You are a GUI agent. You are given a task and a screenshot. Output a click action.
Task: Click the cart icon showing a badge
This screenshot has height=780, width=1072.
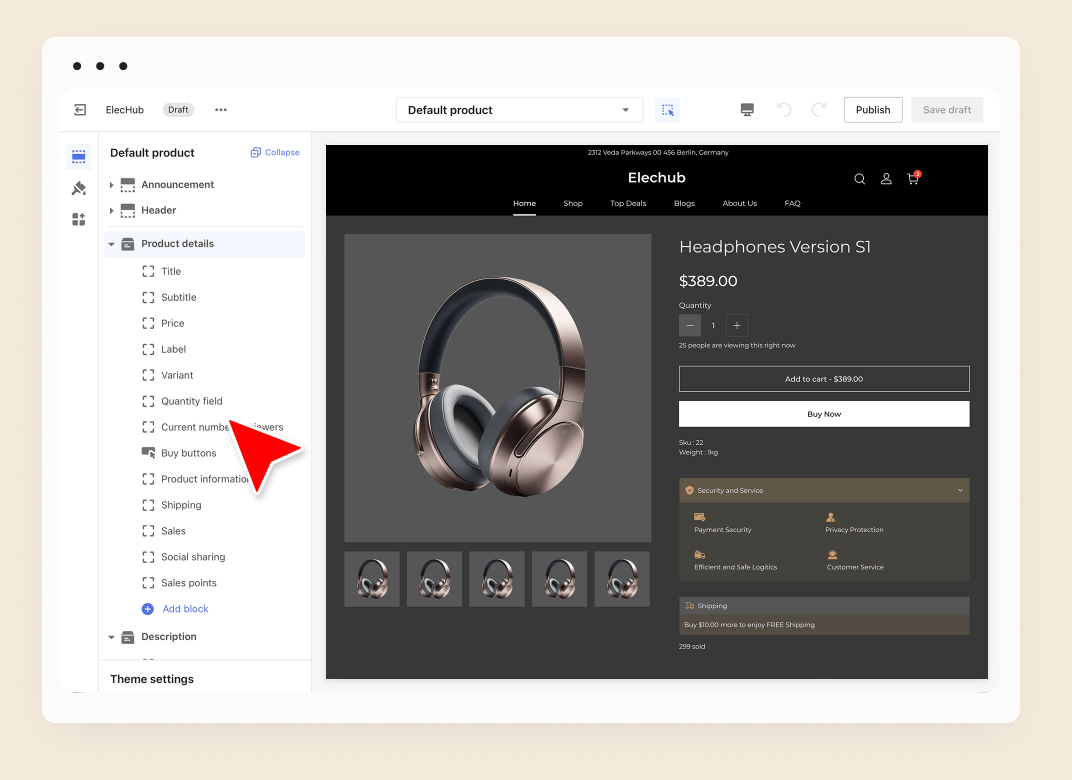912,178
